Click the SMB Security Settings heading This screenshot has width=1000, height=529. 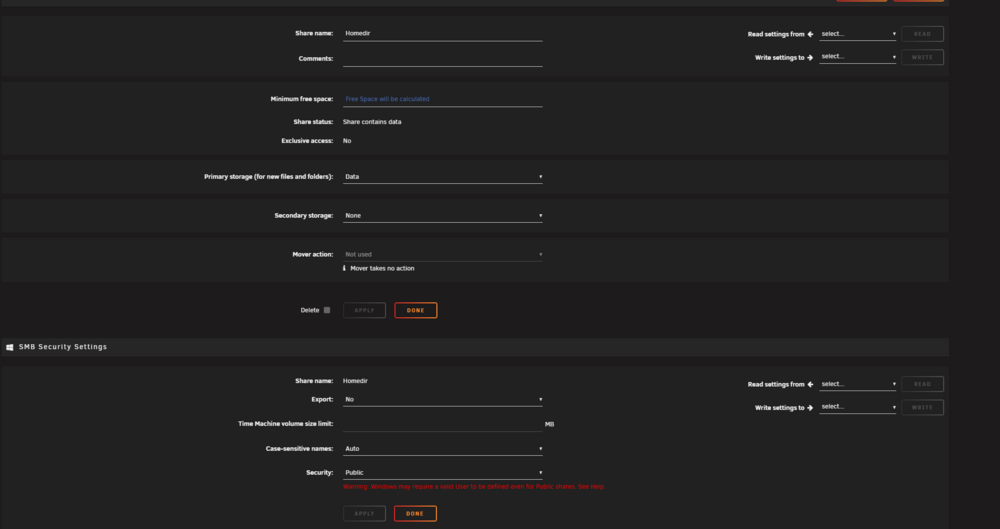point(62,347)
